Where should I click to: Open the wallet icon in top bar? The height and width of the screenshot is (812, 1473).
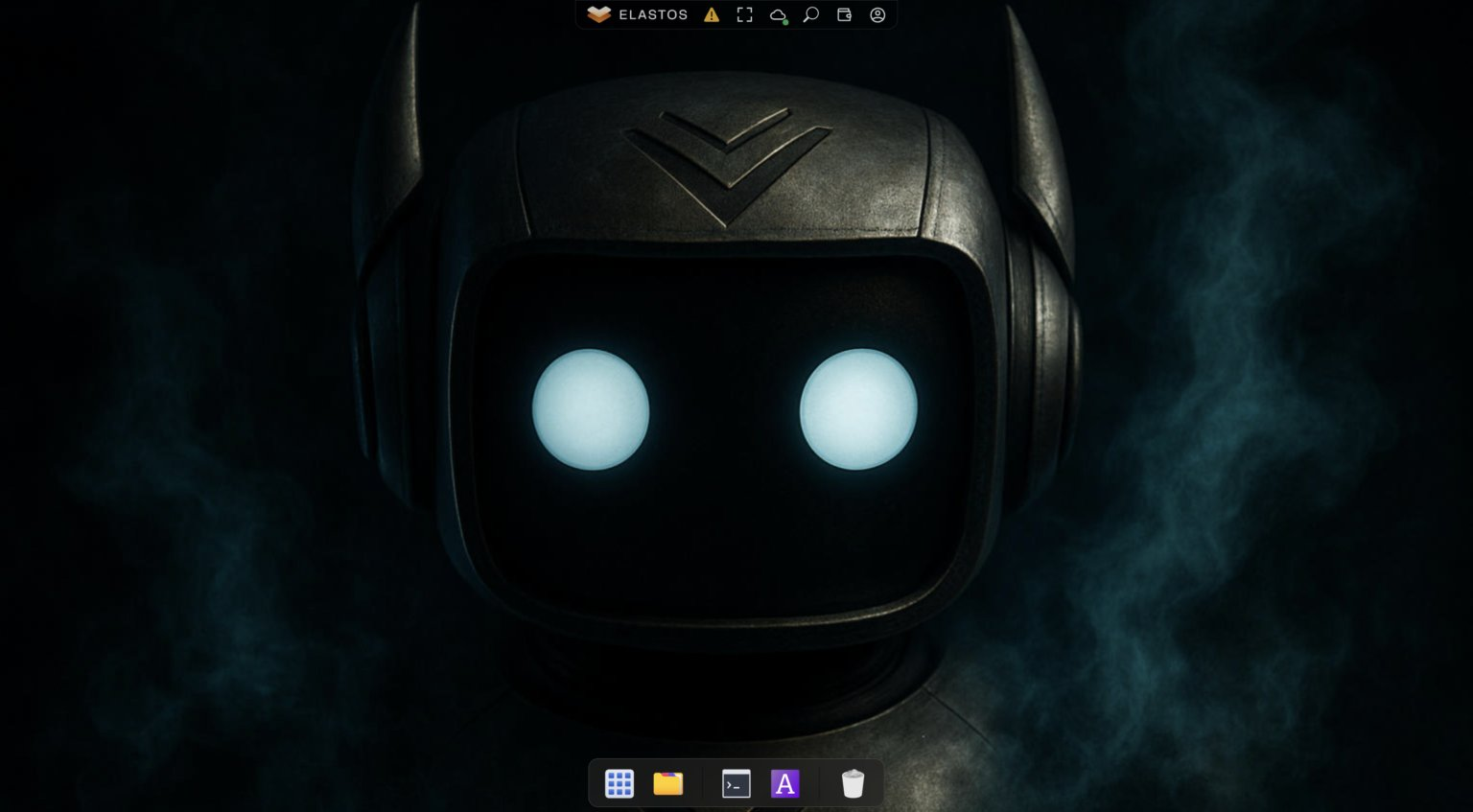[x=844, y=14]
